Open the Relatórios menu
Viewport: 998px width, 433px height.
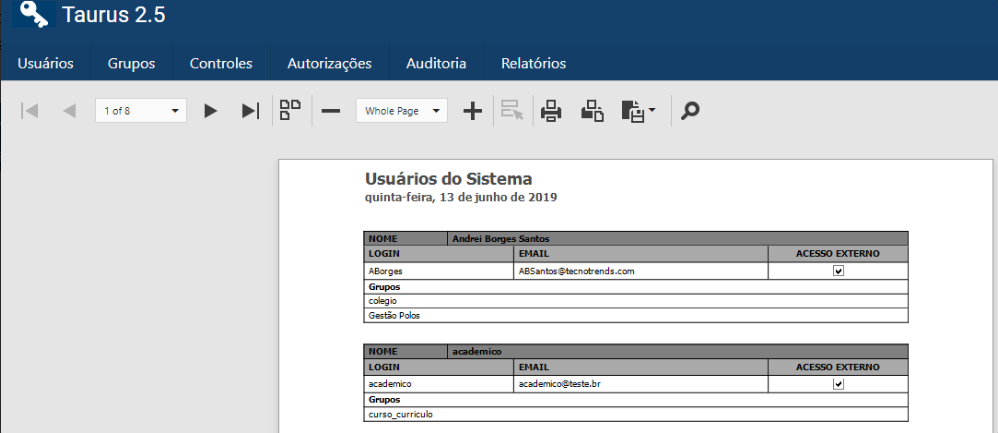tap(533, 63)
